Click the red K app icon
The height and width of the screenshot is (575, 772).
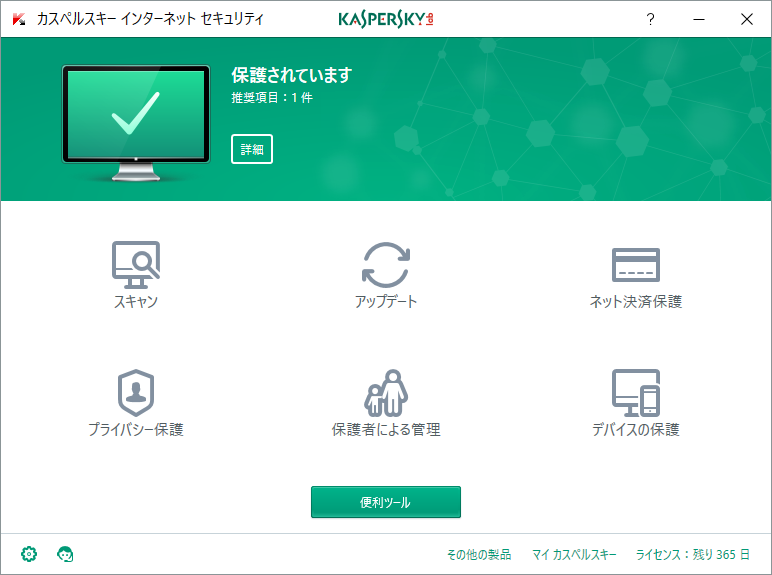pyautogui.click(x=19, y=19)
